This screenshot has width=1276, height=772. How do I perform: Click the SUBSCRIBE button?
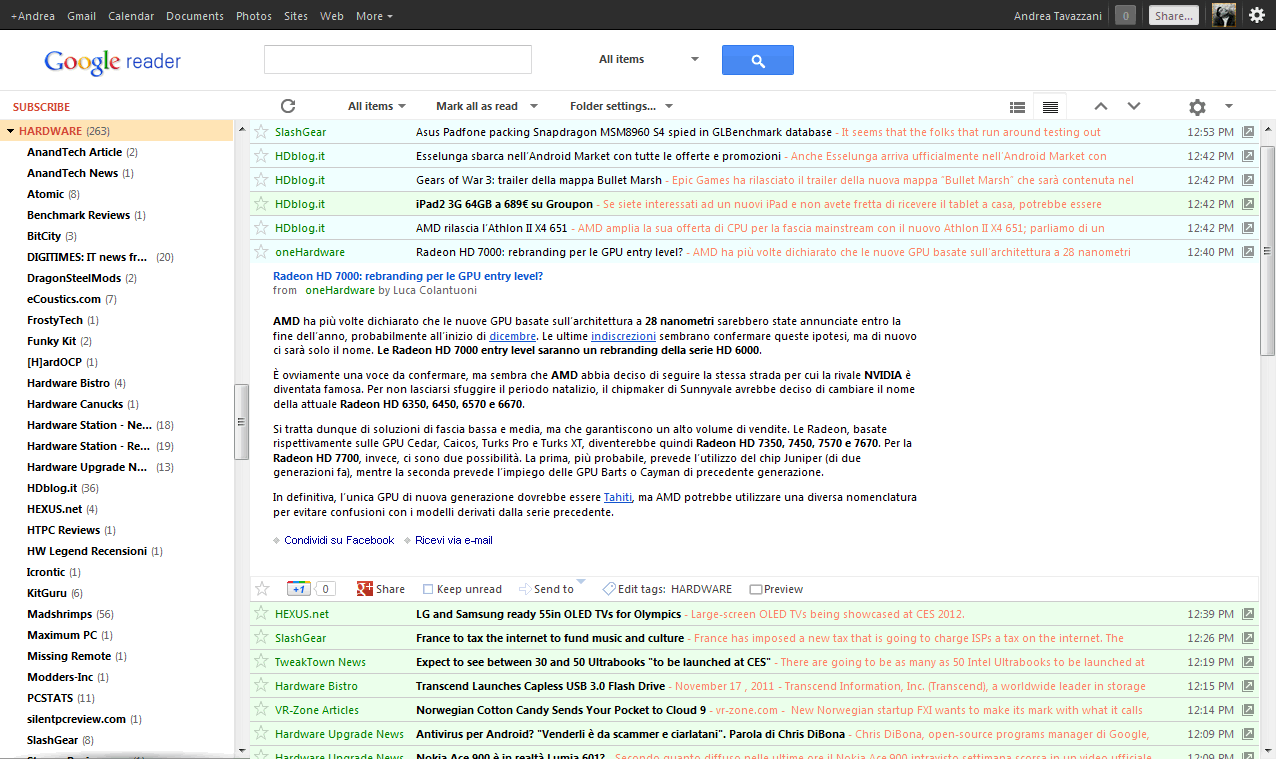(41, 107)
